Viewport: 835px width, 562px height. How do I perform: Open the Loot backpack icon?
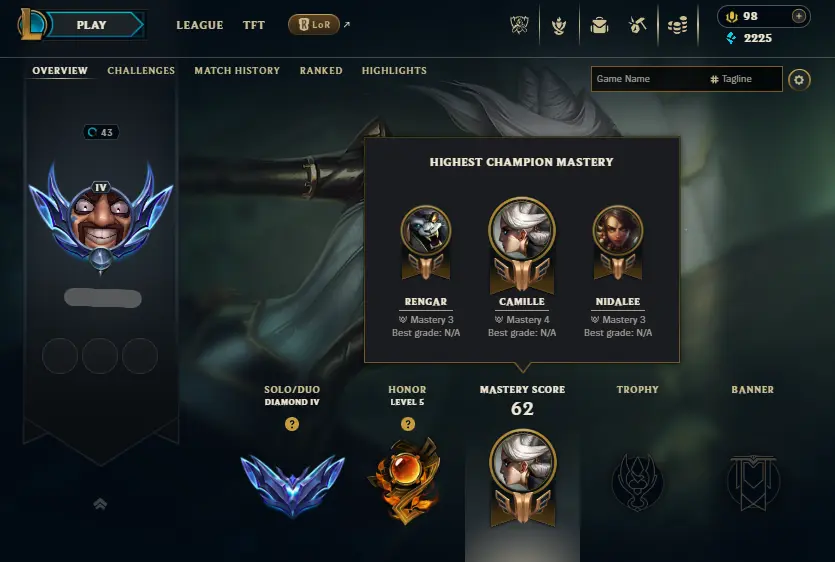599,25
